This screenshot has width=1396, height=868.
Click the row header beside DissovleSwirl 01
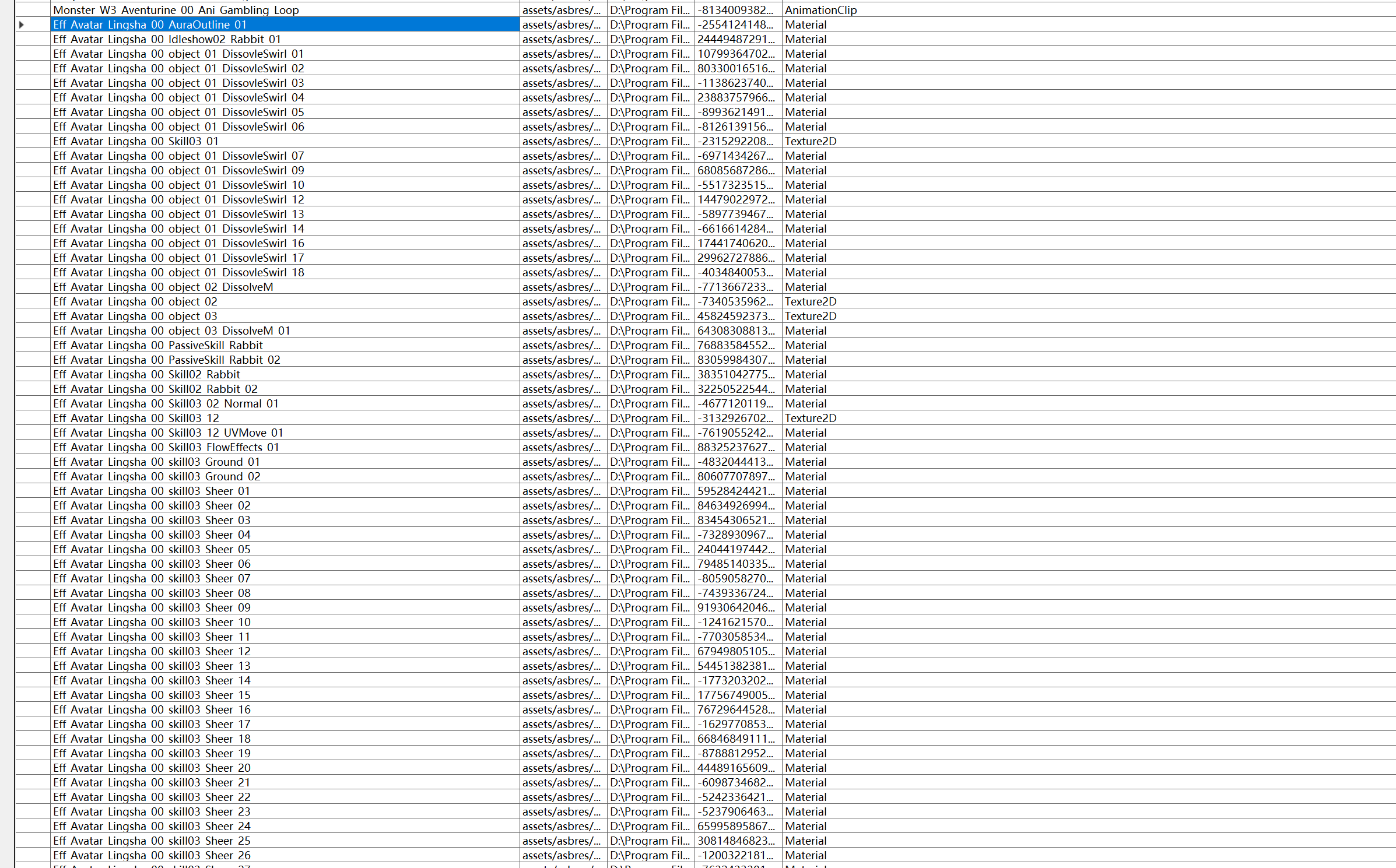coord(33,54)
